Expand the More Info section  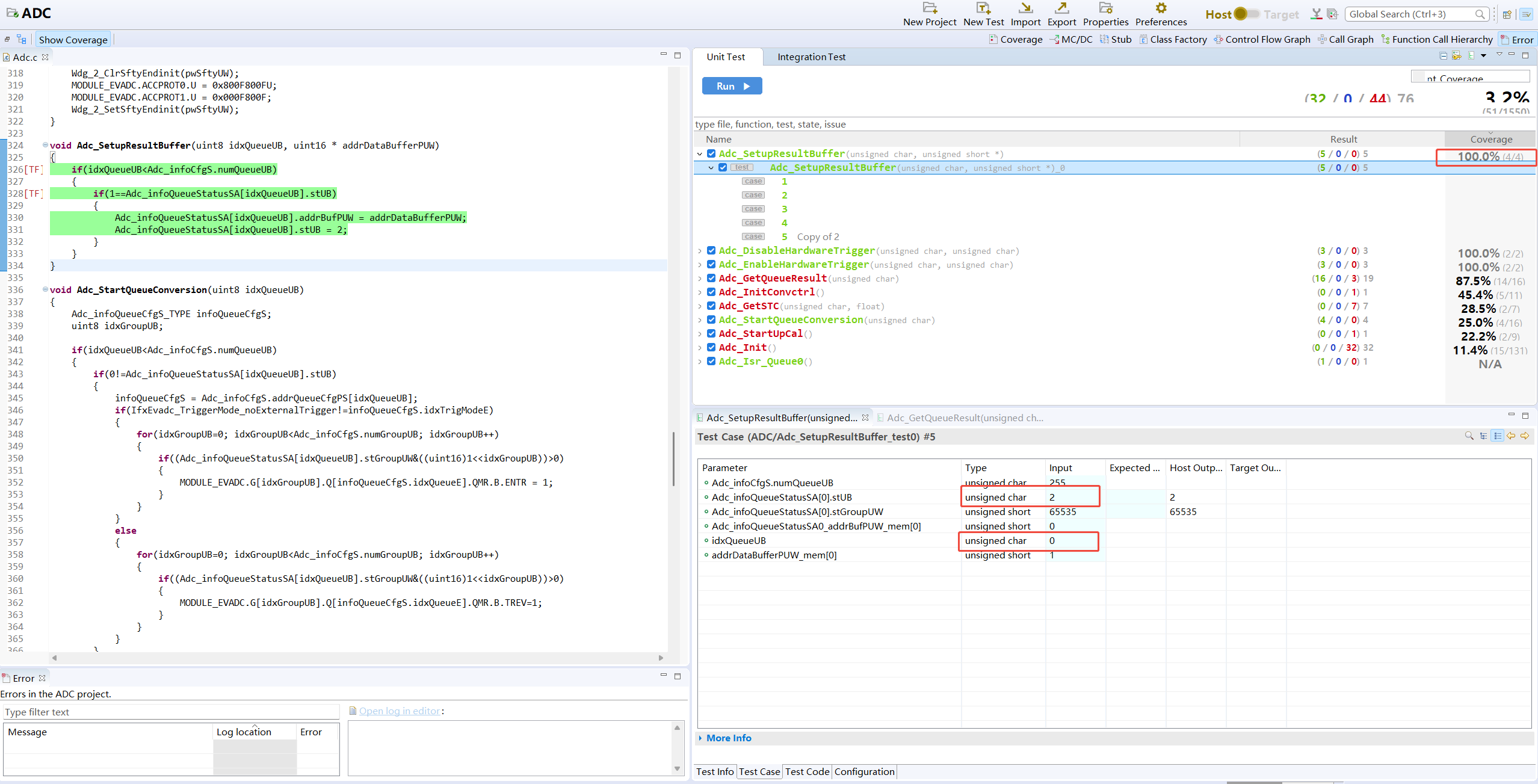click(728, 738)
